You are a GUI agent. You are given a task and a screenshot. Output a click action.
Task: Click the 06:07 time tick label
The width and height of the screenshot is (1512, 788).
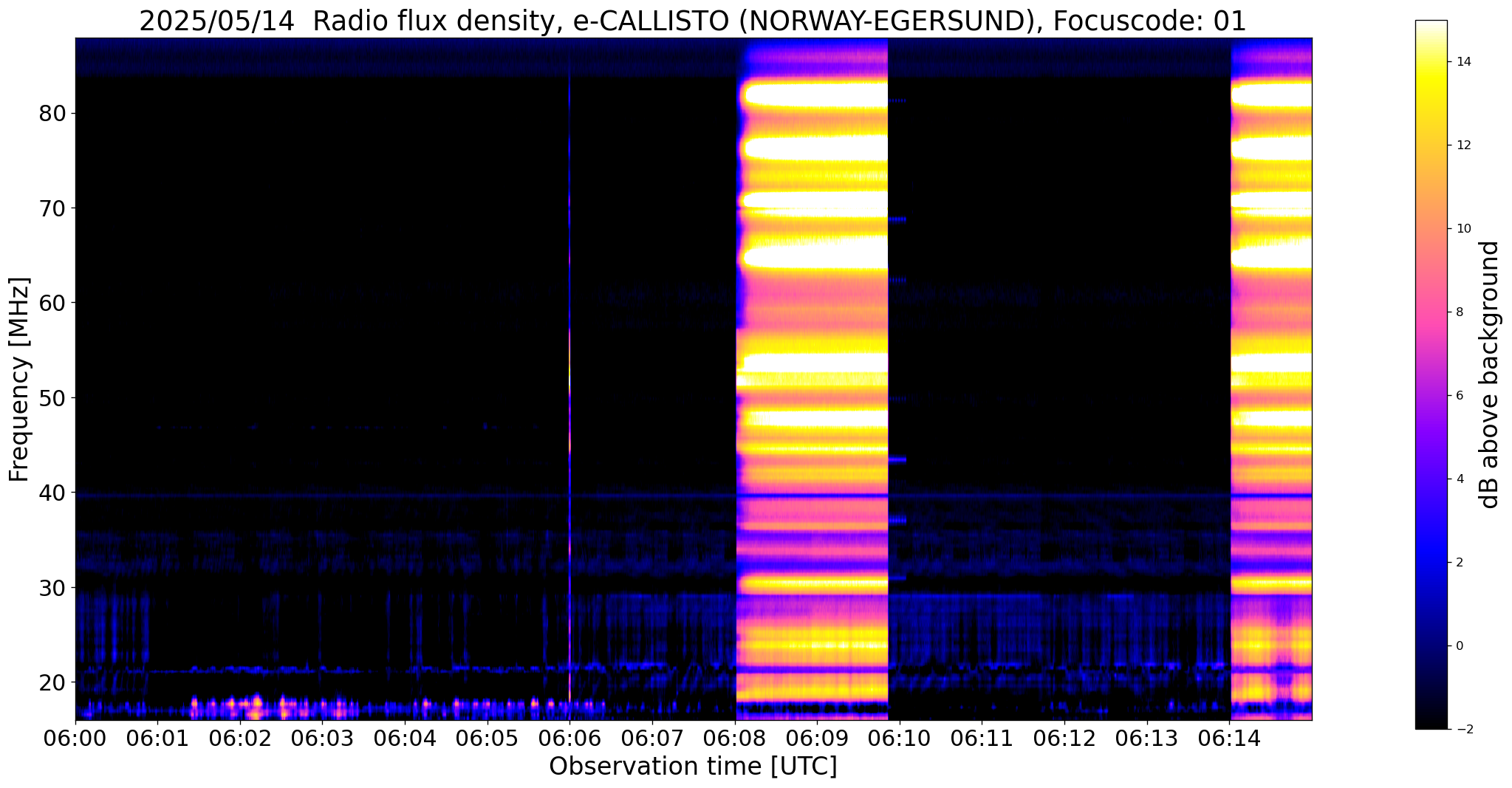point(652,739)
